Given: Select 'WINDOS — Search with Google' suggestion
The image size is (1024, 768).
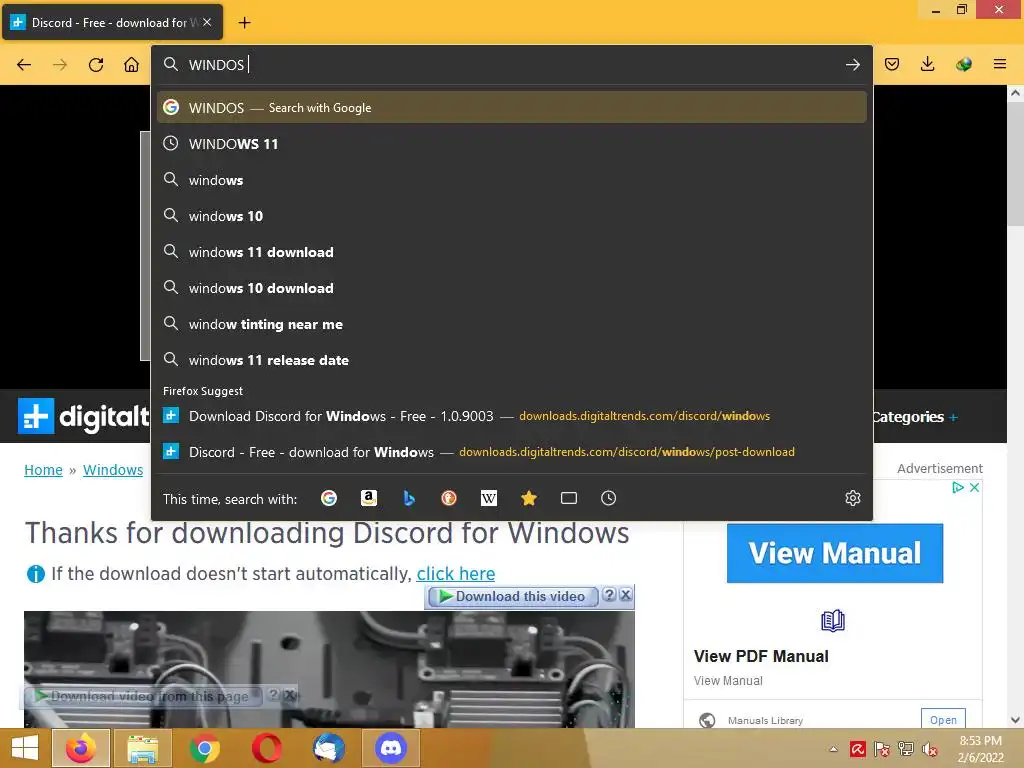Looking at the screenshot, I should [x=511, y=107].
